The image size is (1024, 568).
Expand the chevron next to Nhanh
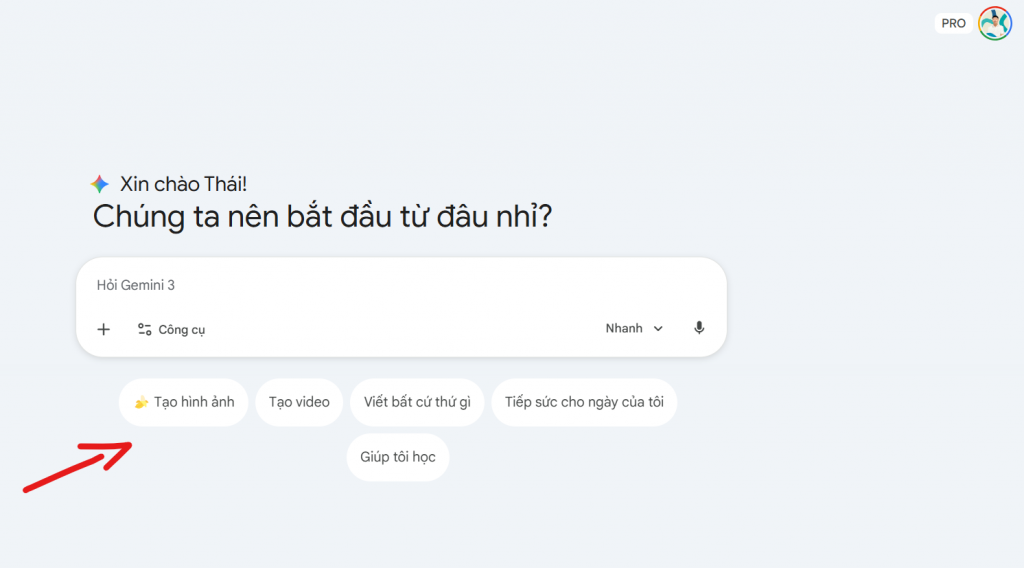658,329
